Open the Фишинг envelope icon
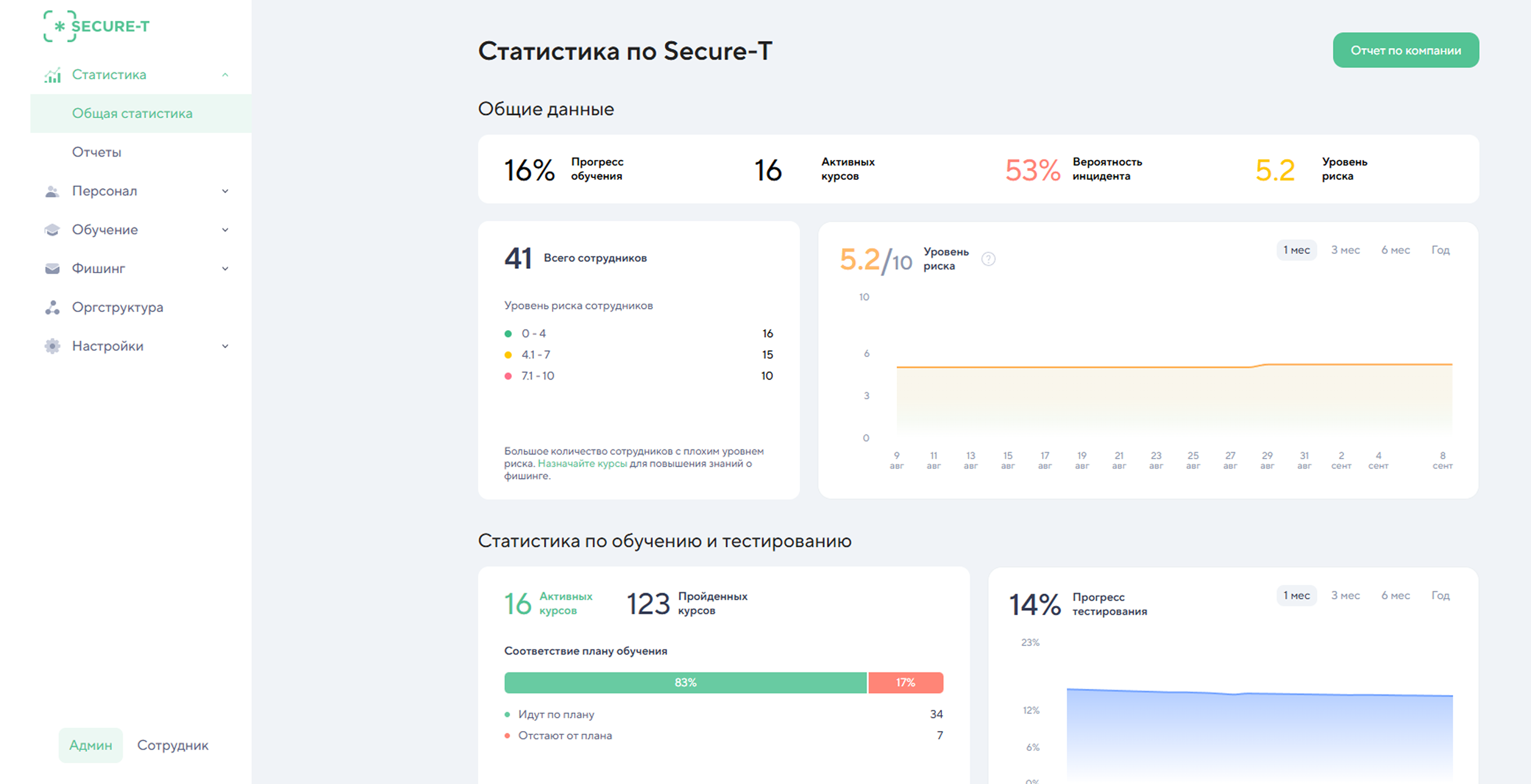1531x784 pixels. pyautogui.click(x=52, y=268)
